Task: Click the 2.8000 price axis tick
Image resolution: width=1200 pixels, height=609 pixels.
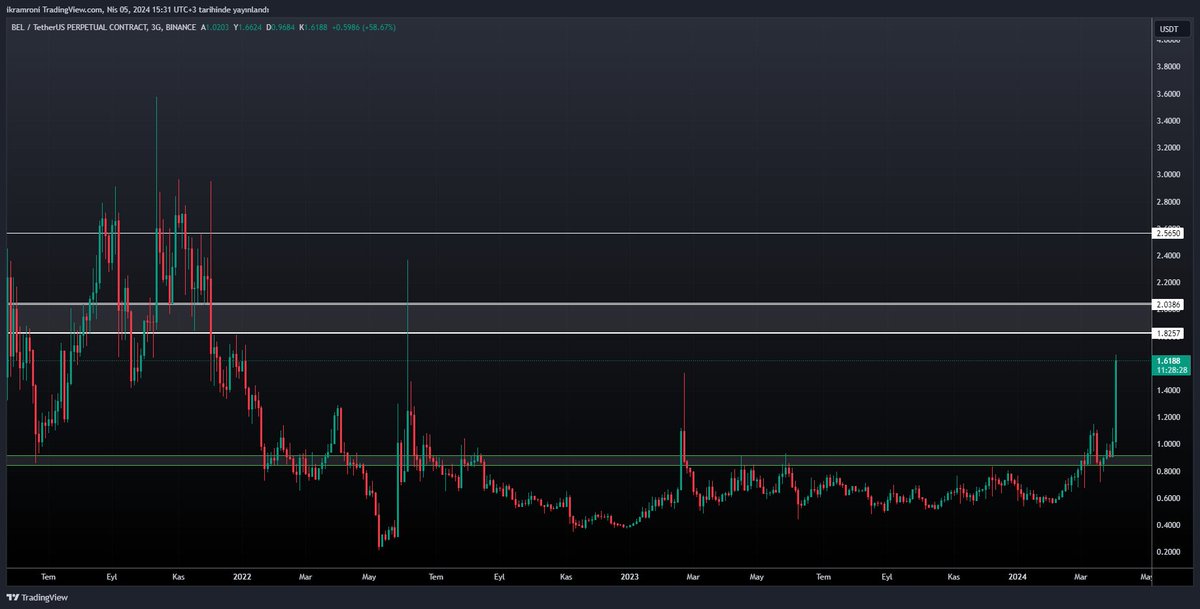Action: [1168, 201]
